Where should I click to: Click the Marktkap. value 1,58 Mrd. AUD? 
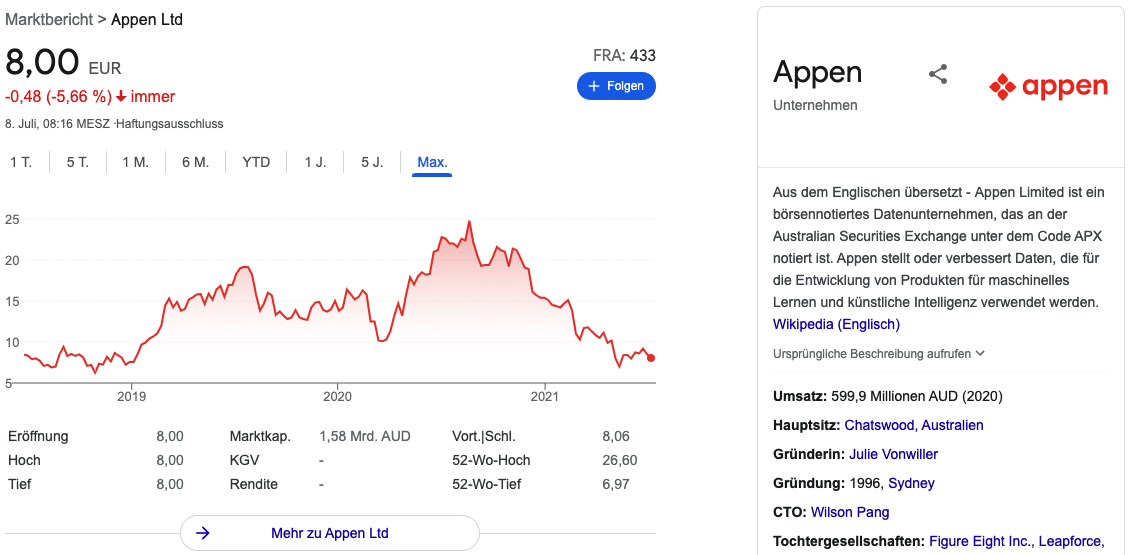click(x=364, y=436)
